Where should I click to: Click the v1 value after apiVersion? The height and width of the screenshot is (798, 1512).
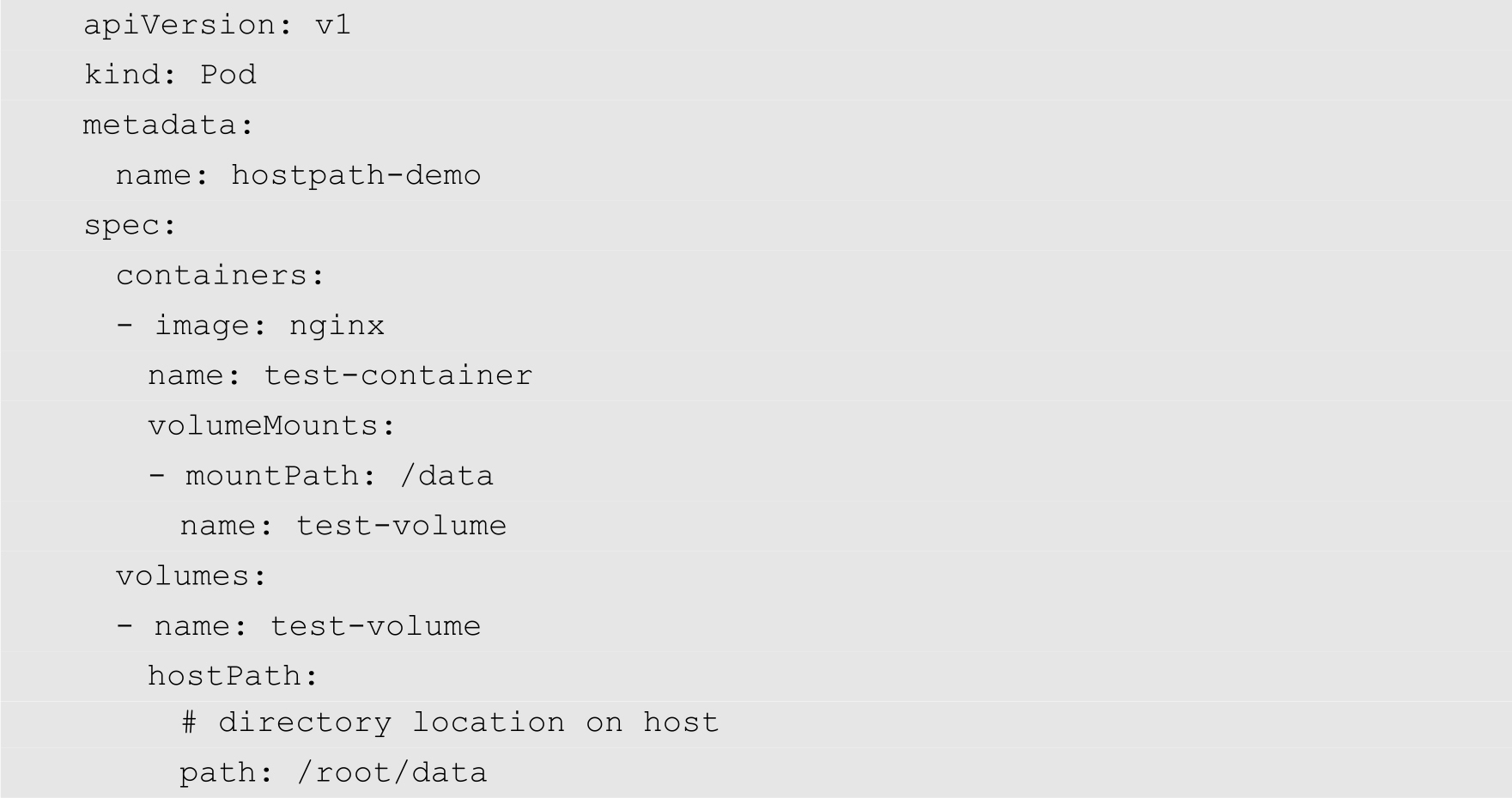pyautogui.click(x=333, y=25)
